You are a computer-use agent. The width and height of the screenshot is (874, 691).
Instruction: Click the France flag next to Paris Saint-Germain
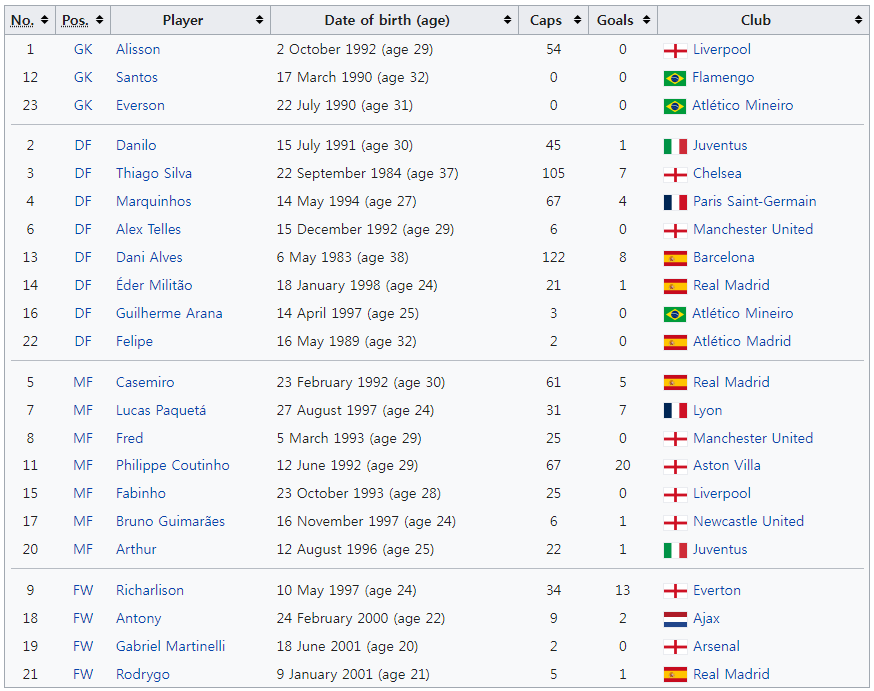pos(675,202)
